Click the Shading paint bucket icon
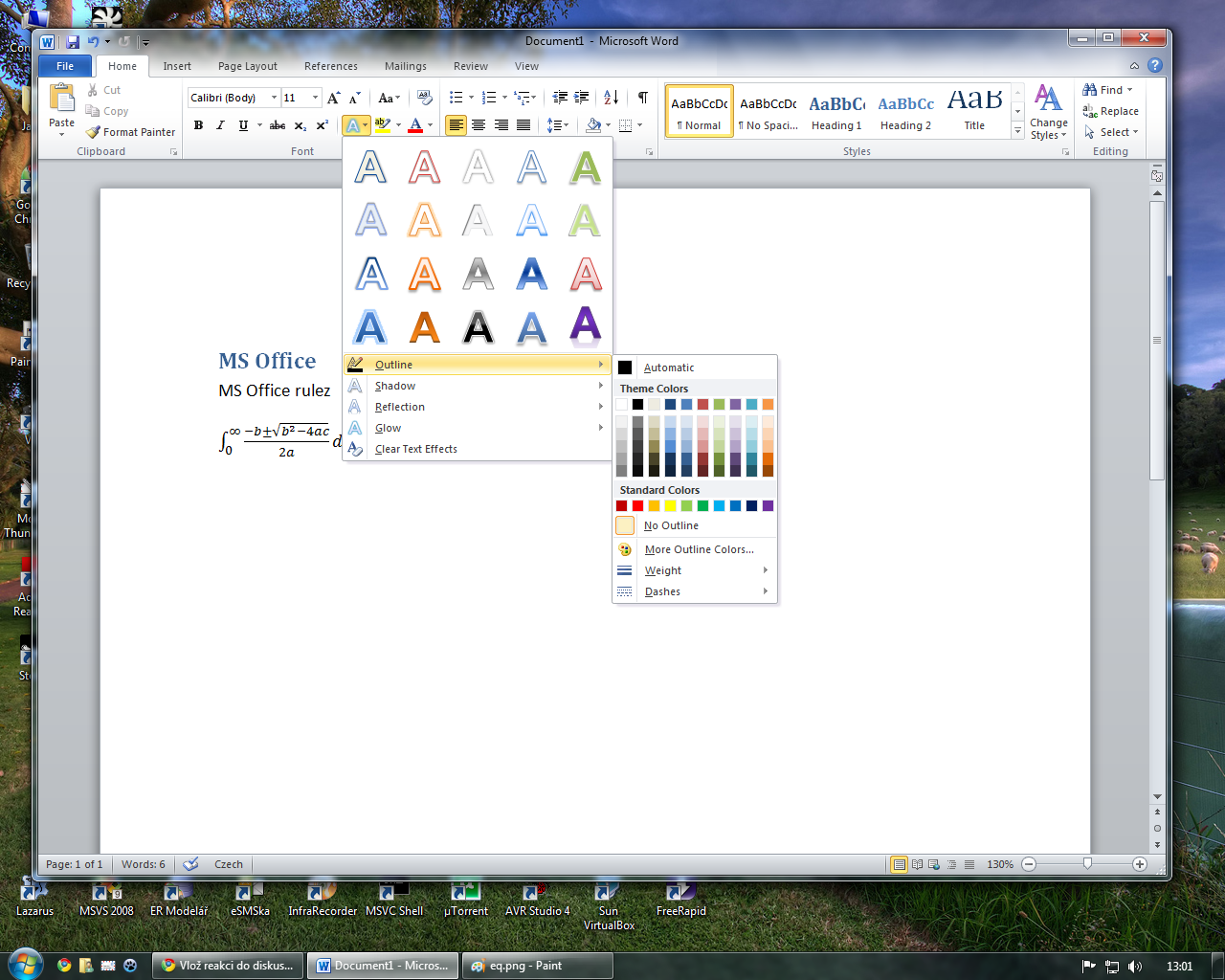The image size is (1225, 980). tap(593, 125)
